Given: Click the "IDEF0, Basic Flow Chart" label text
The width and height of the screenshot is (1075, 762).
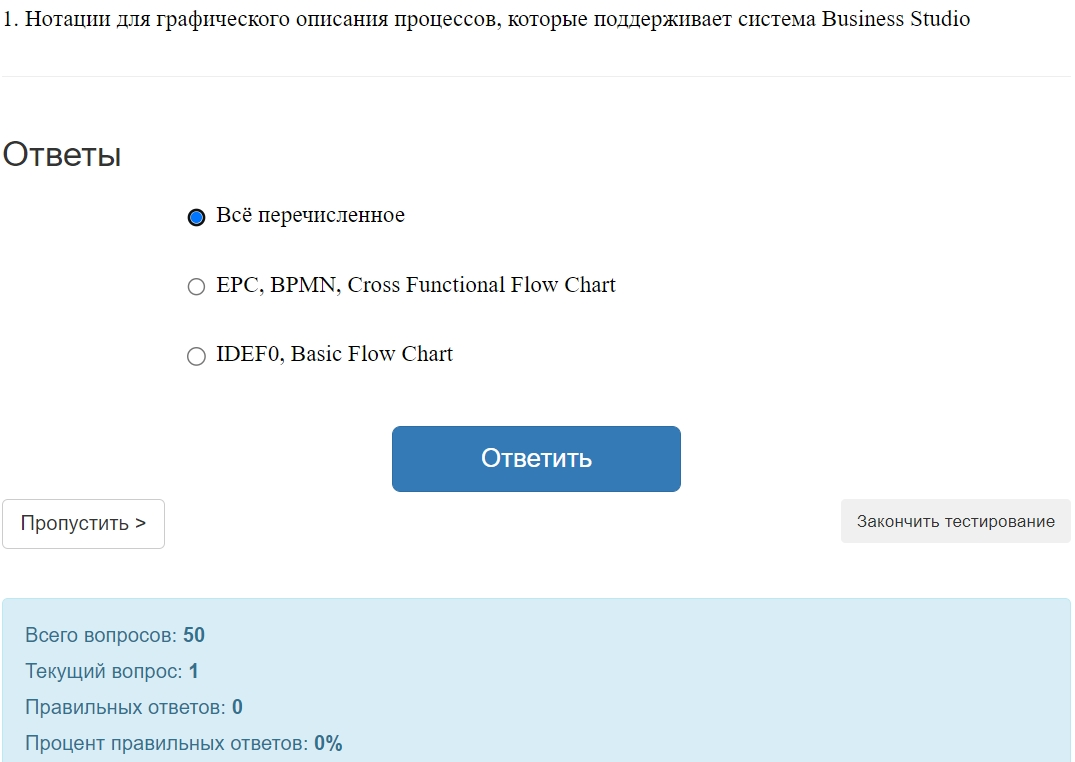Looking at the screenshot, I should coord(335,354).
